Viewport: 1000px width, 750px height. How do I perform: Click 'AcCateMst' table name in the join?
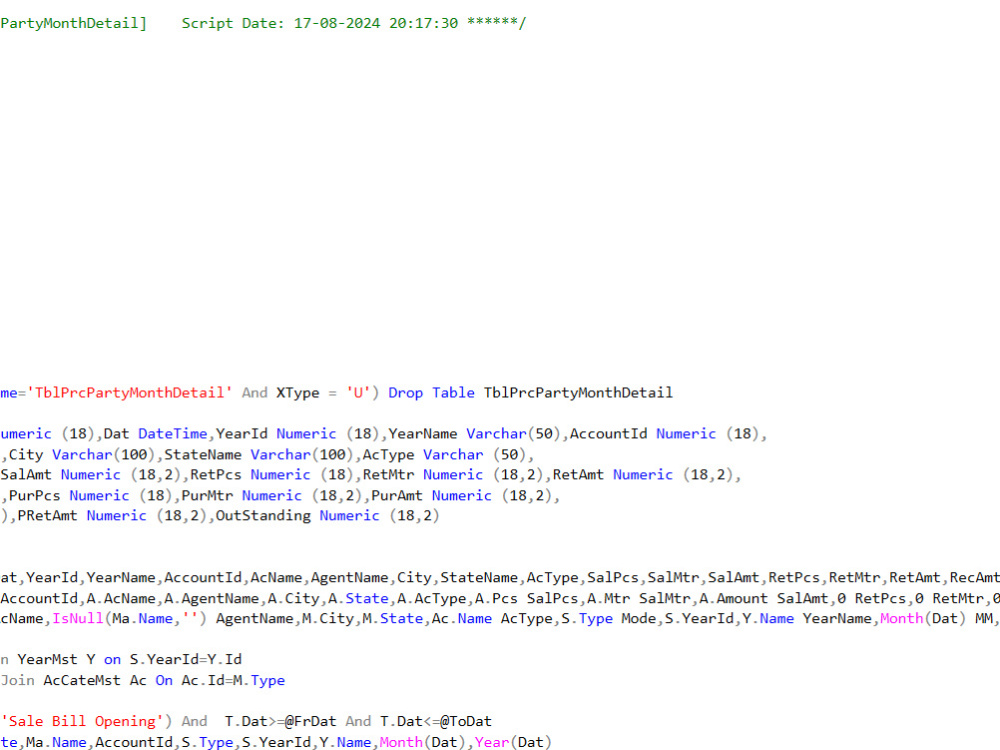[82, 680]
